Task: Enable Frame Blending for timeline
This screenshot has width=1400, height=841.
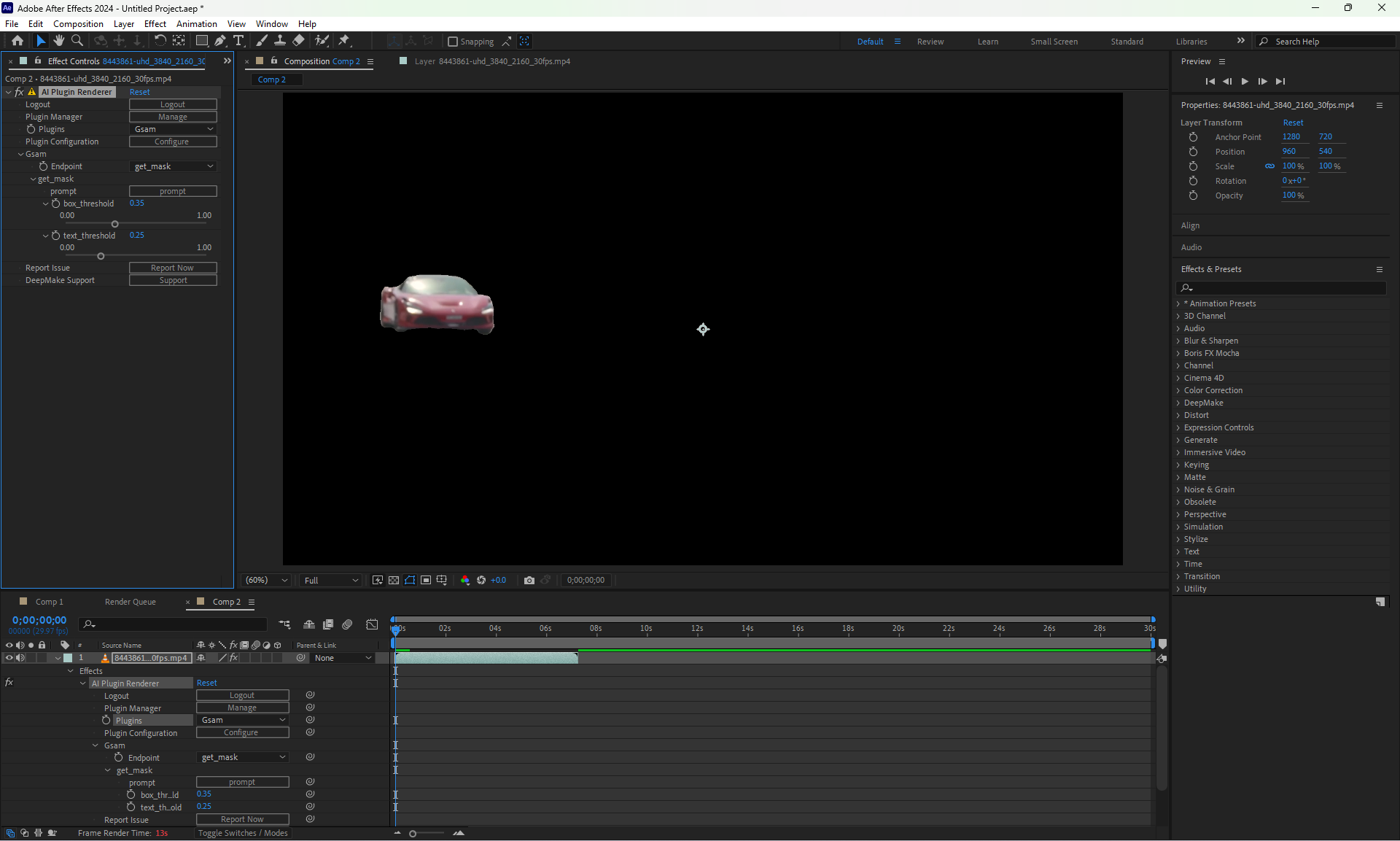Action: [x=328, y=624]
